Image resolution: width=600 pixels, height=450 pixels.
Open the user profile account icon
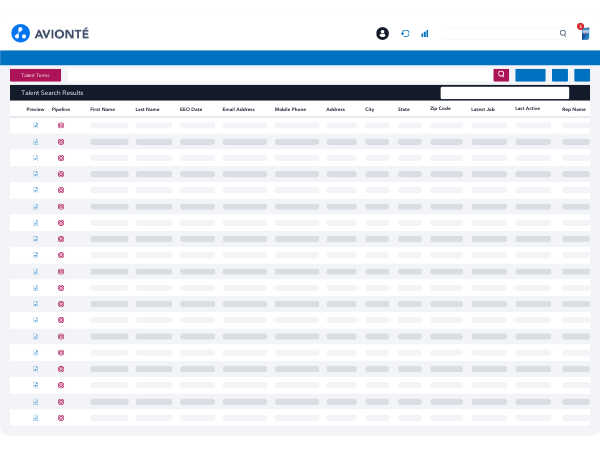tap(382, 33)
